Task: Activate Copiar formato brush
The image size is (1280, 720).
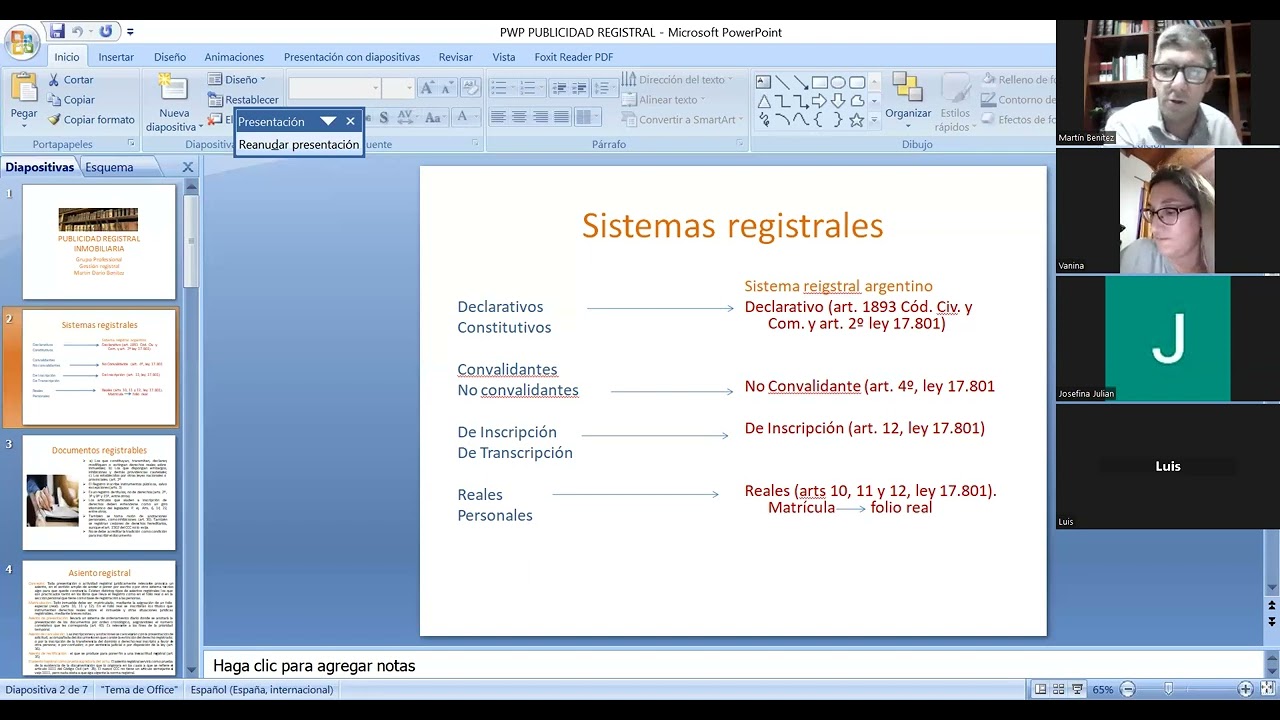Action: coord(90,120)
